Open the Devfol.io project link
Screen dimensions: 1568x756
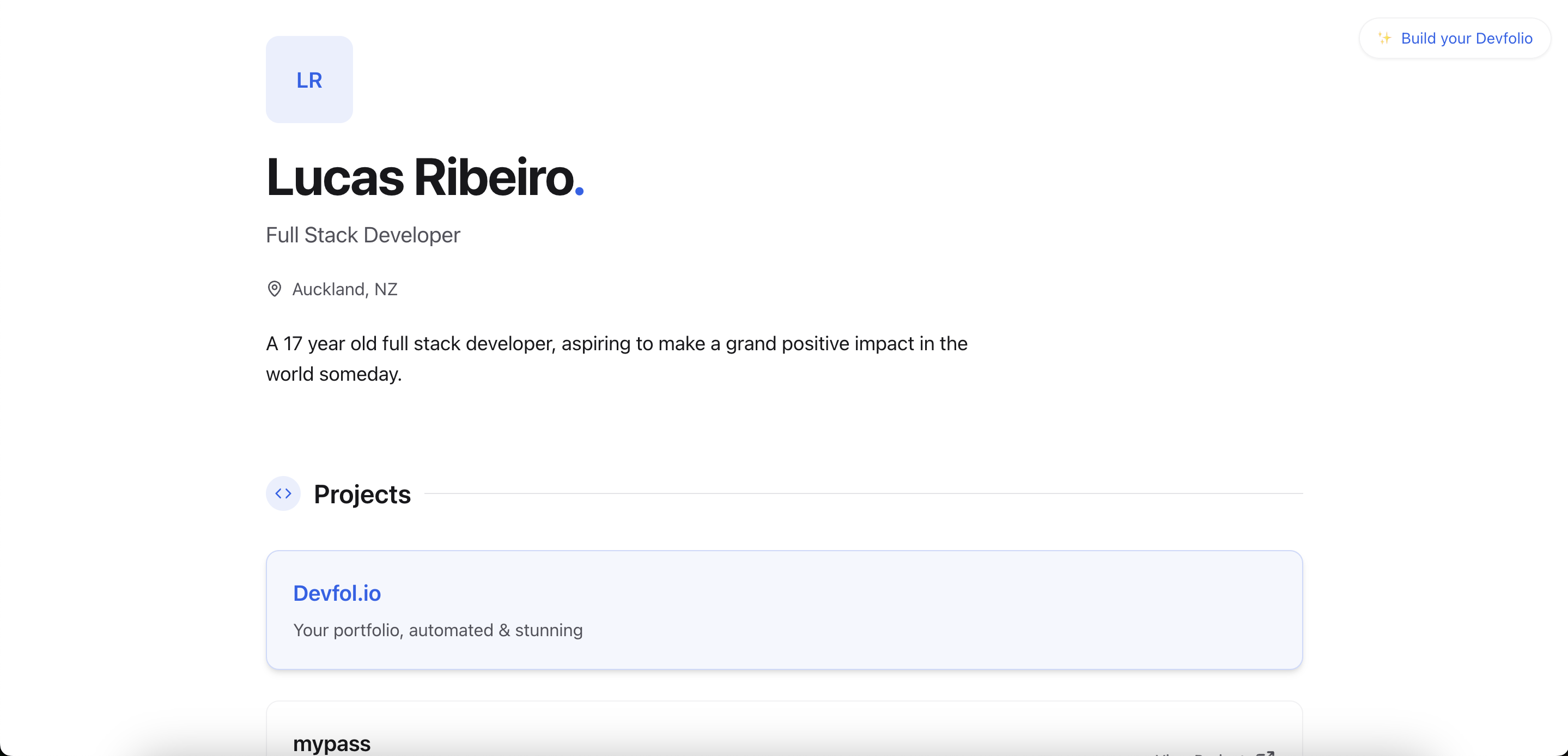[x=337, y=593]
